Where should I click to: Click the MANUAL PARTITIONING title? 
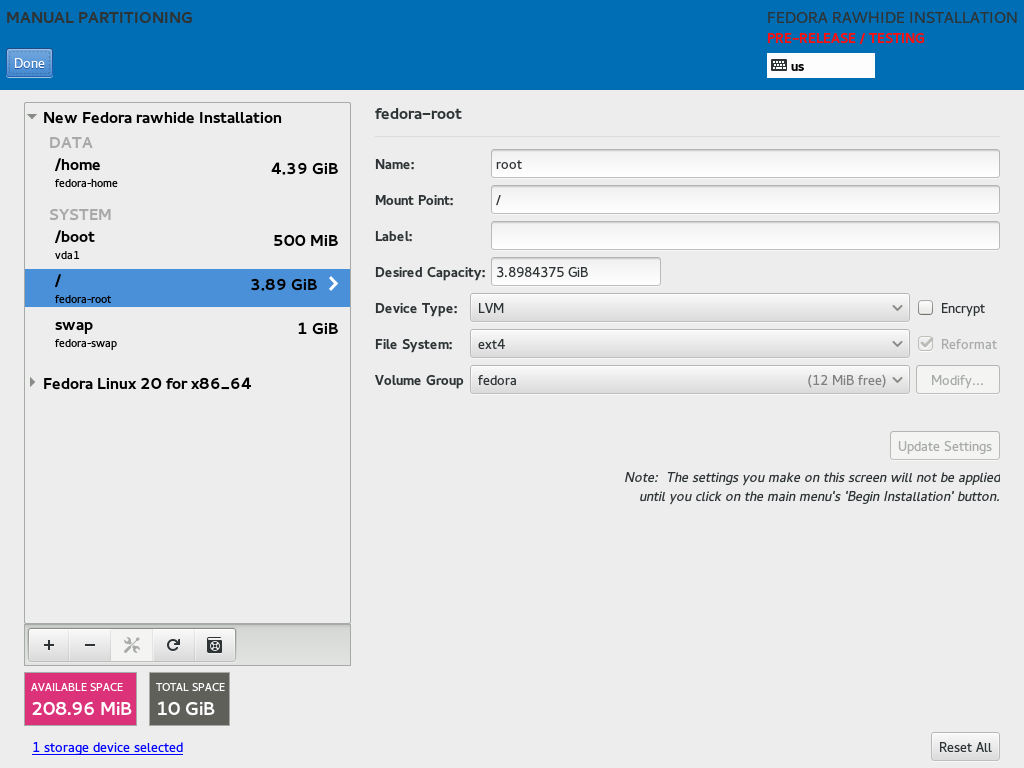[x=99, y=18]
